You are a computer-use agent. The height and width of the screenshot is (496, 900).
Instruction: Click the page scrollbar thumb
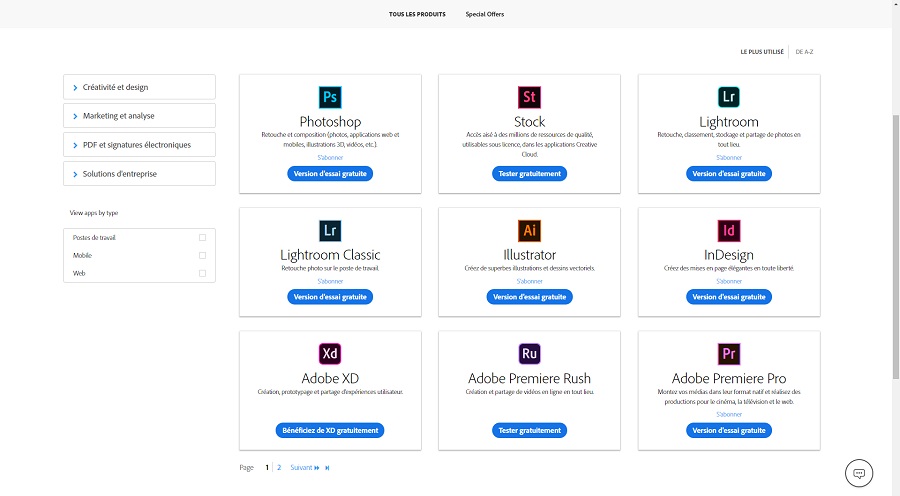click(895, 247)
